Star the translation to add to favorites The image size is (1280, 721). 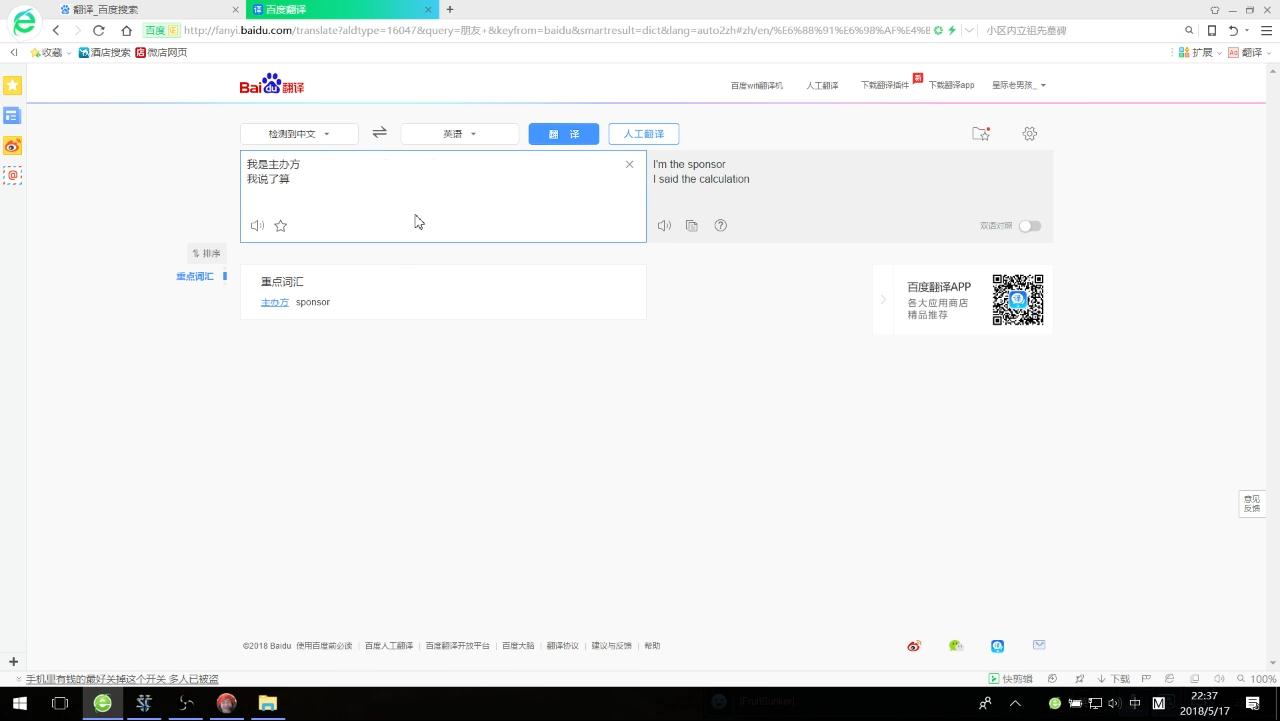[281, 226]
